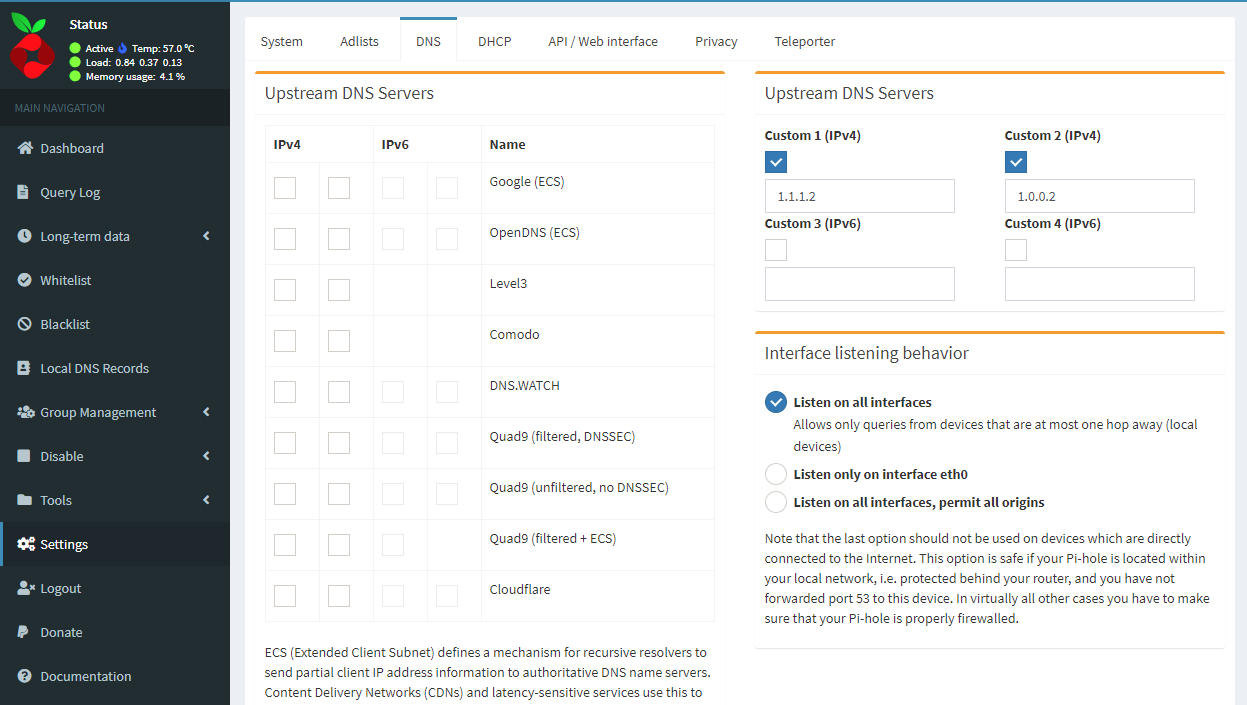This screenshot has height=705, width=1247.
Task: Uncheck the Custom 1 (IPv4) checkbox
Action: click(x=776, y=162)
